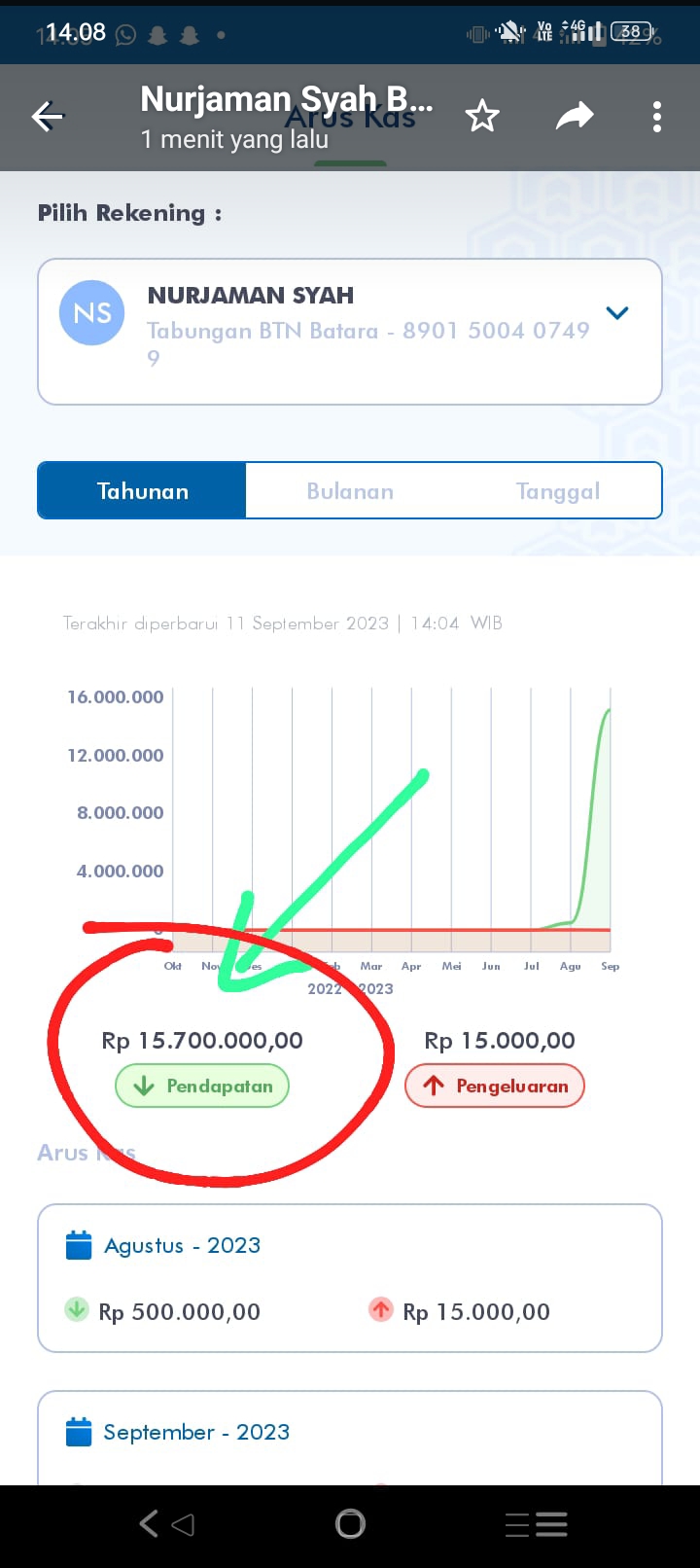This screenshot has height=1568, width=700.
Task: Switch to the Tanggal tab
Action: (558, 491)
